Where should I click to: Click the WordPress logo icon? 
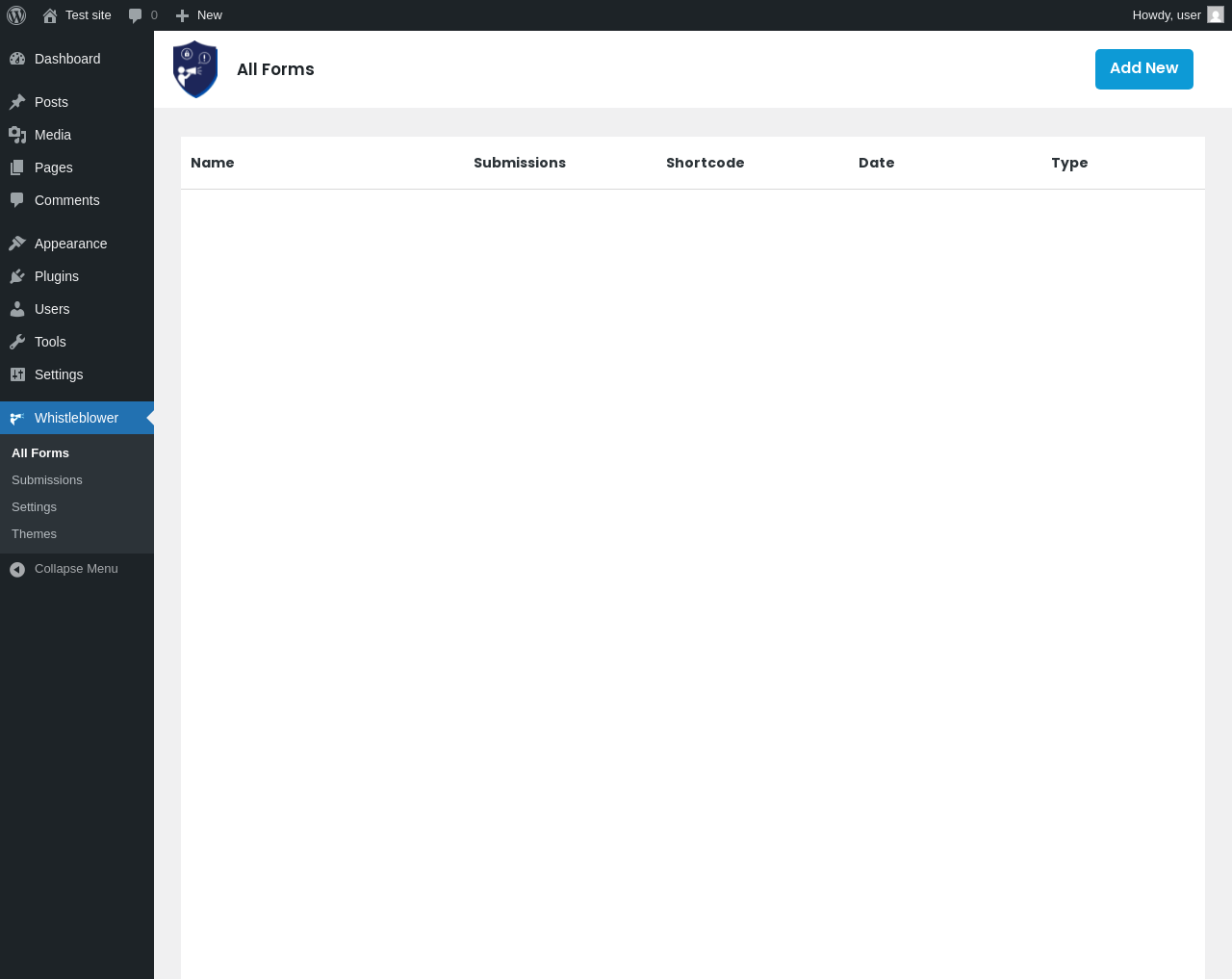[x=16, y=15]
